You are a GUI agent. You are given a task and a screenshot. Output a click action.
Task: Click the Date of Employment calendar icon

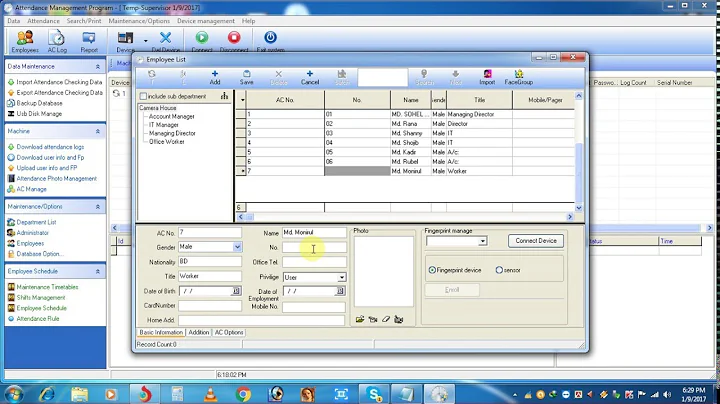(340, 291)
